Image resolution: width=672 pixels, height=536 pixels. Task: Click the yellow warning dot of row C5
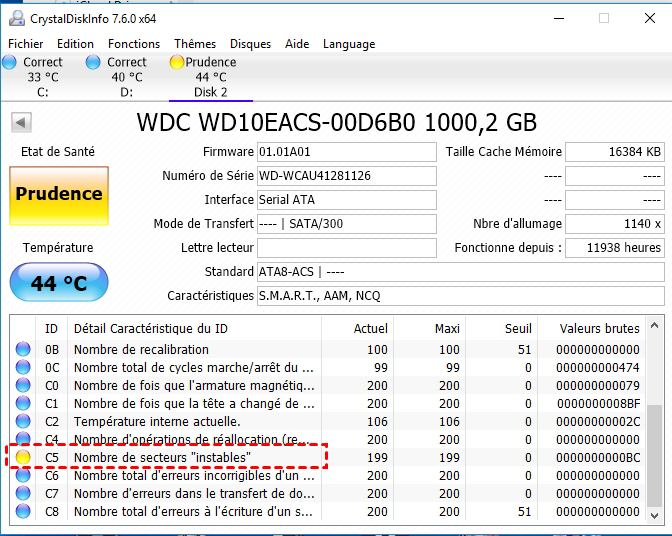pos(23,457)
